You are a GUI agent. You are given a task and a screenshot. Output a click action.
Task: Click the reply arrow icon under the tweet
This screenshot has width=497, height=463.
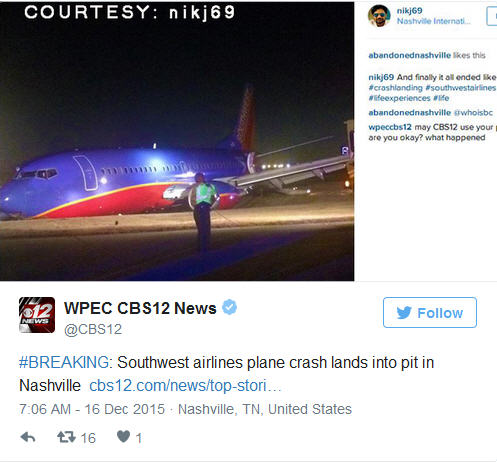(x=28, y=437)
